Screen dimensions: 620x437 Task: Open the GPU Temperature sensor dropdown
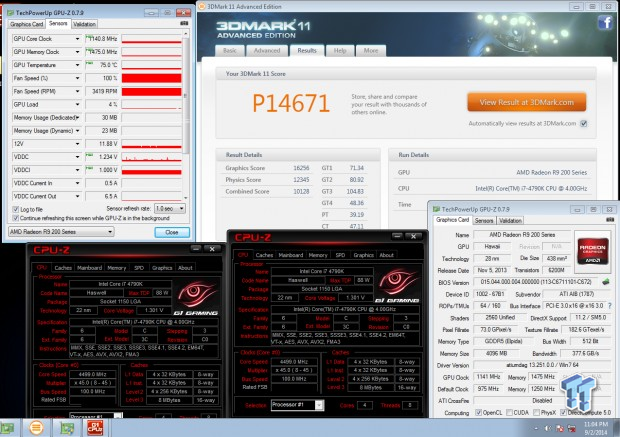coord(77,65)
